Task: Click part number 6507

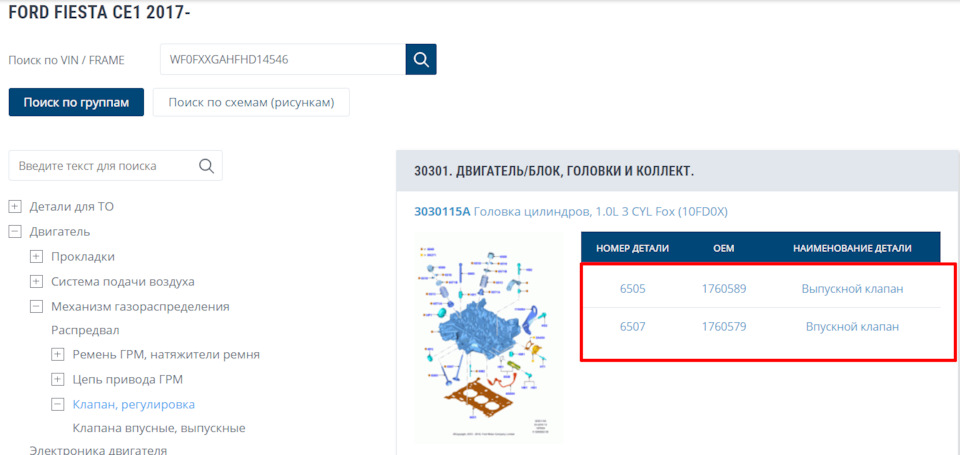Action: click(x=632, y=327)
